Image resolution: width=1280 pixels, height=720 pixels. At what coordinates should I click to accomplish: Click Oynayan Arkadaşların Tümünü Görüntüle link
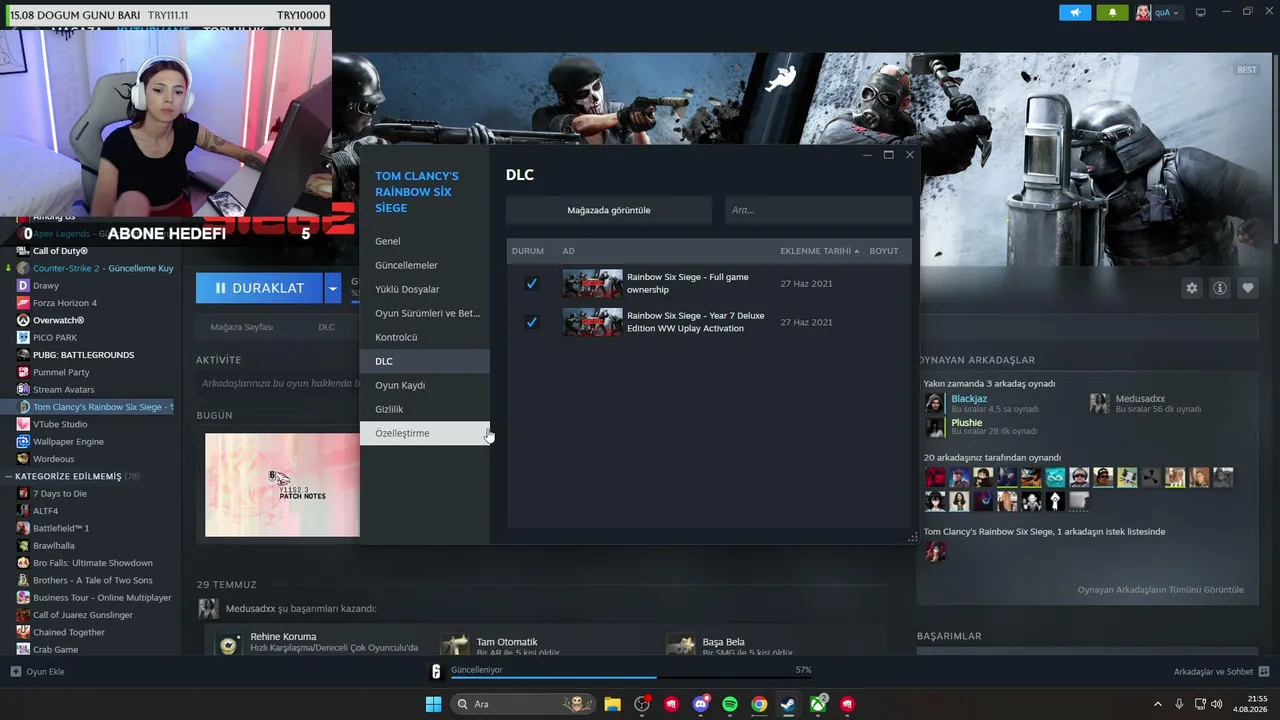[1161, 590]
